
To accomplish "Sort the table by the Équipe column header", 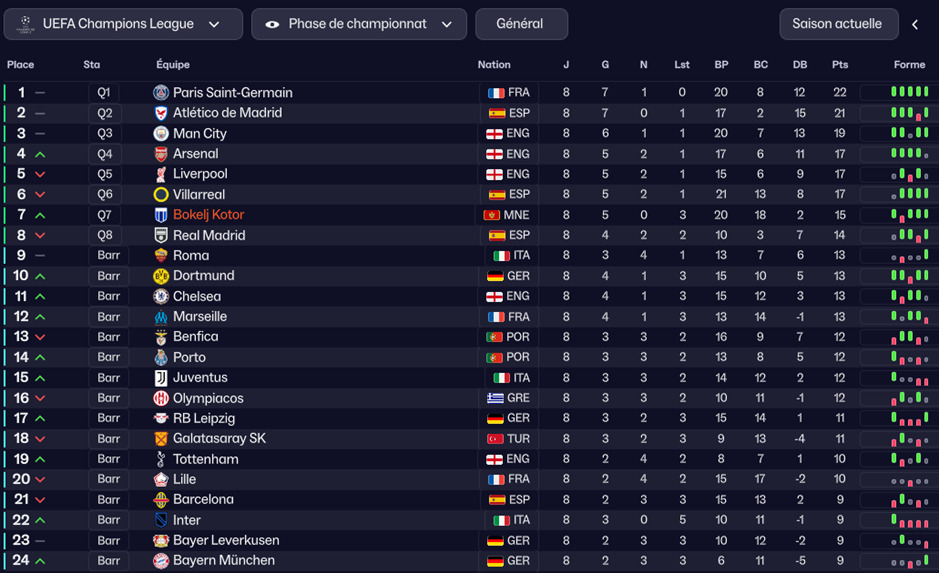I will click(x=173, y=65).
